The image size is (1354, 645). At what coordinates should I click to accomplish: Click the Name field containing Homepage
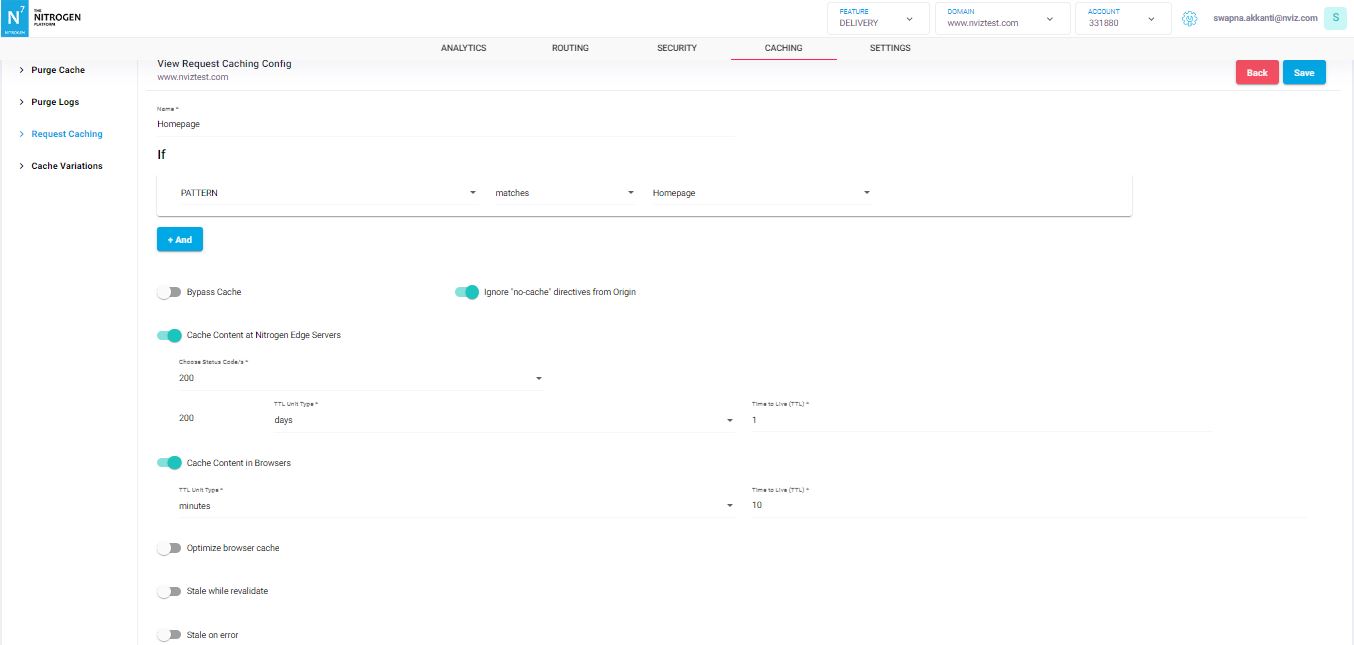coord(446,124)
